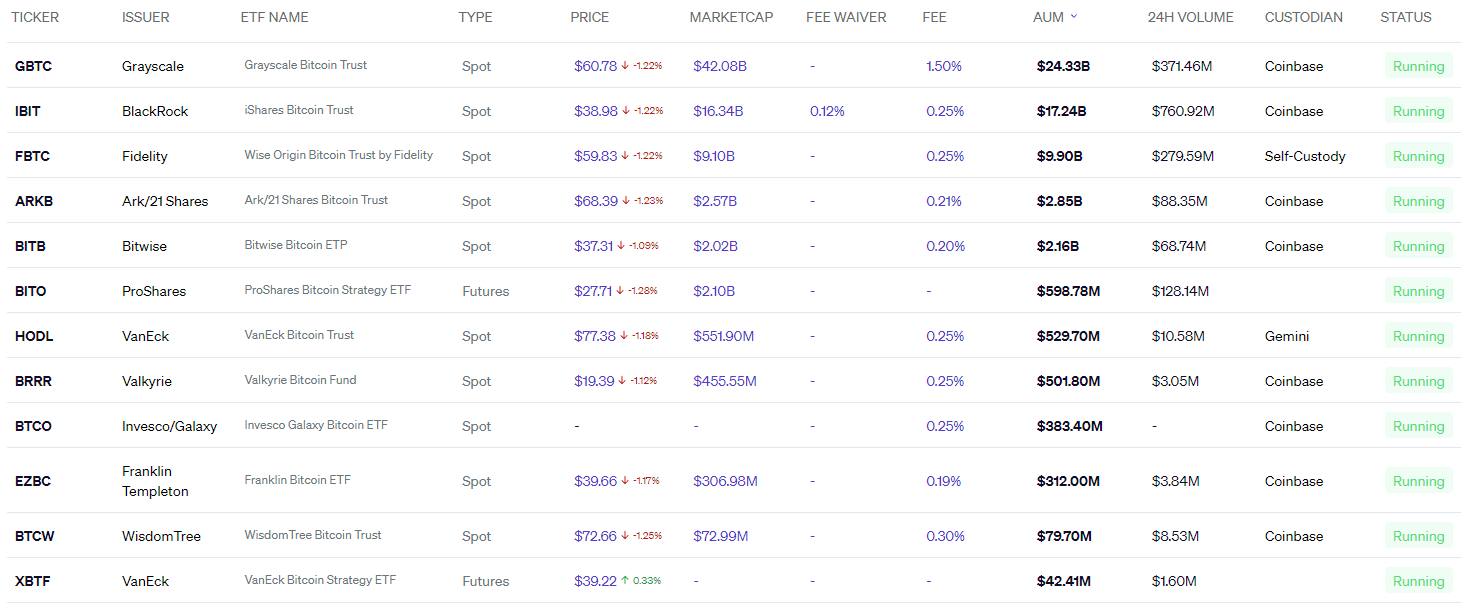This screenshot has height=603, width=1478.
Task: Click the Running status badge for GBTC
Action: click(1418, 66)
